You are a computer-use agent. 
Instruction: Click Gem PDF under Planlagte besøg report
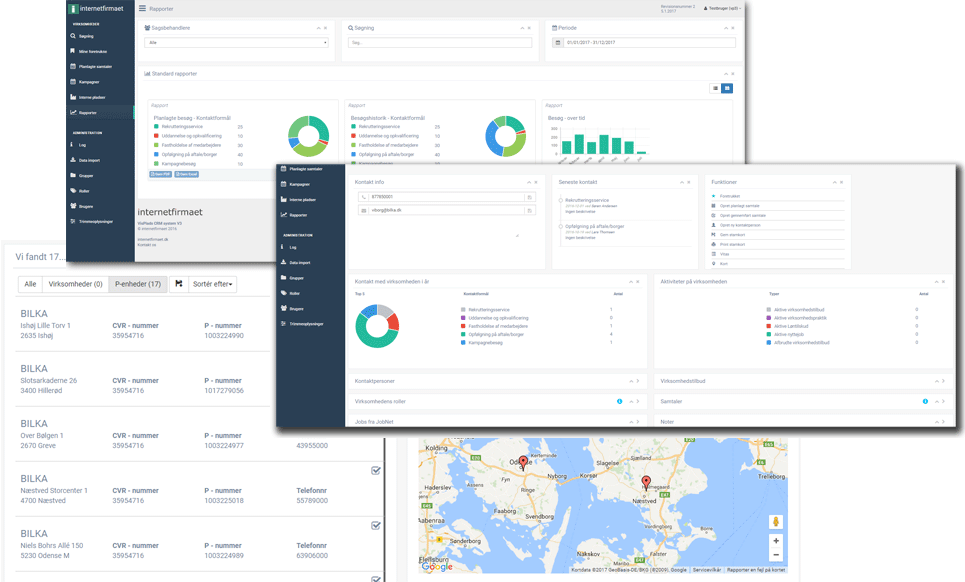(x=159, y=174)
